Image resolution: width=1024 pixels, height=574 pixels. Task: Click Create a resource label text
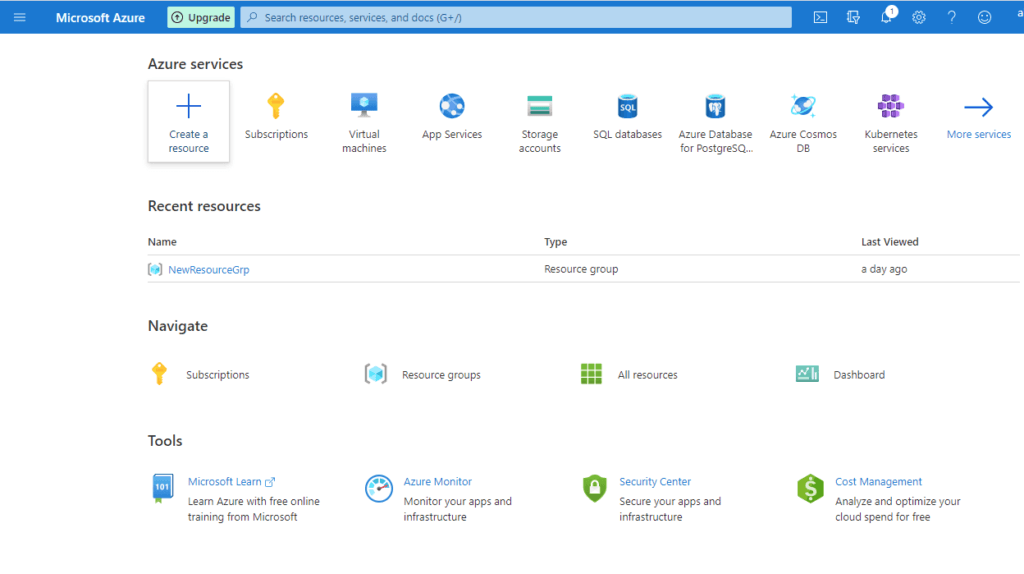click(x=189, y=141)
